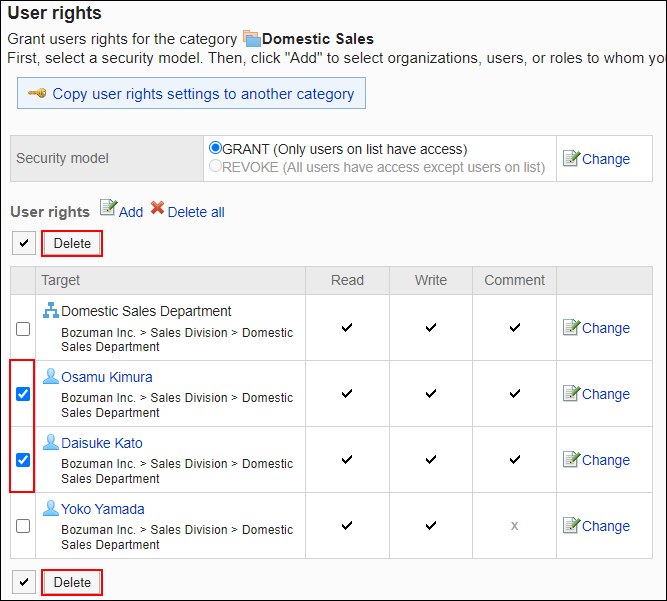This screenshot has width=667, height=601.
Task: Click the key icon beside Copy user rights
Action: [37, 93]
